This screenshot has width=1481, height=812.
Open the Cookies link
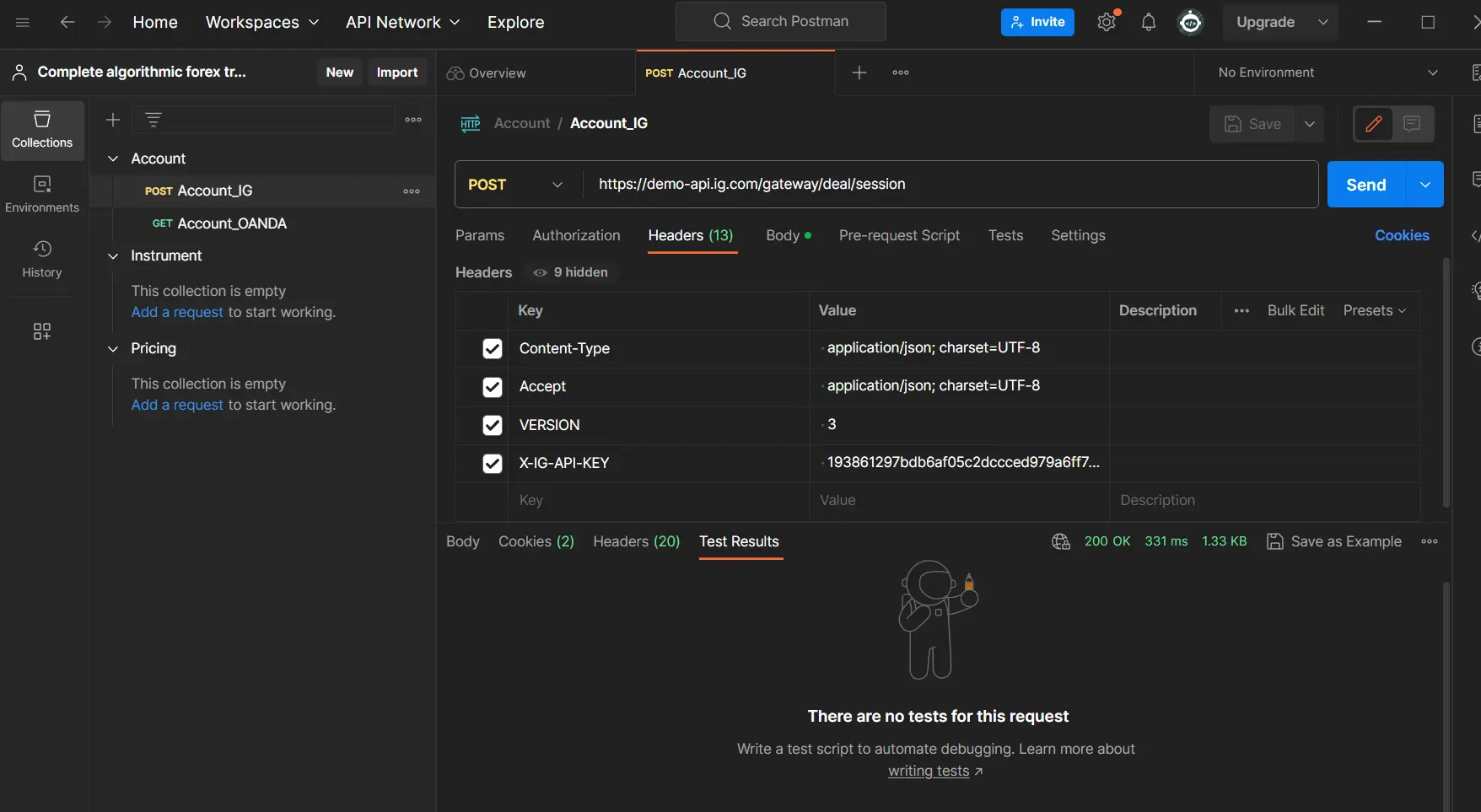[x=1402, y=235]
